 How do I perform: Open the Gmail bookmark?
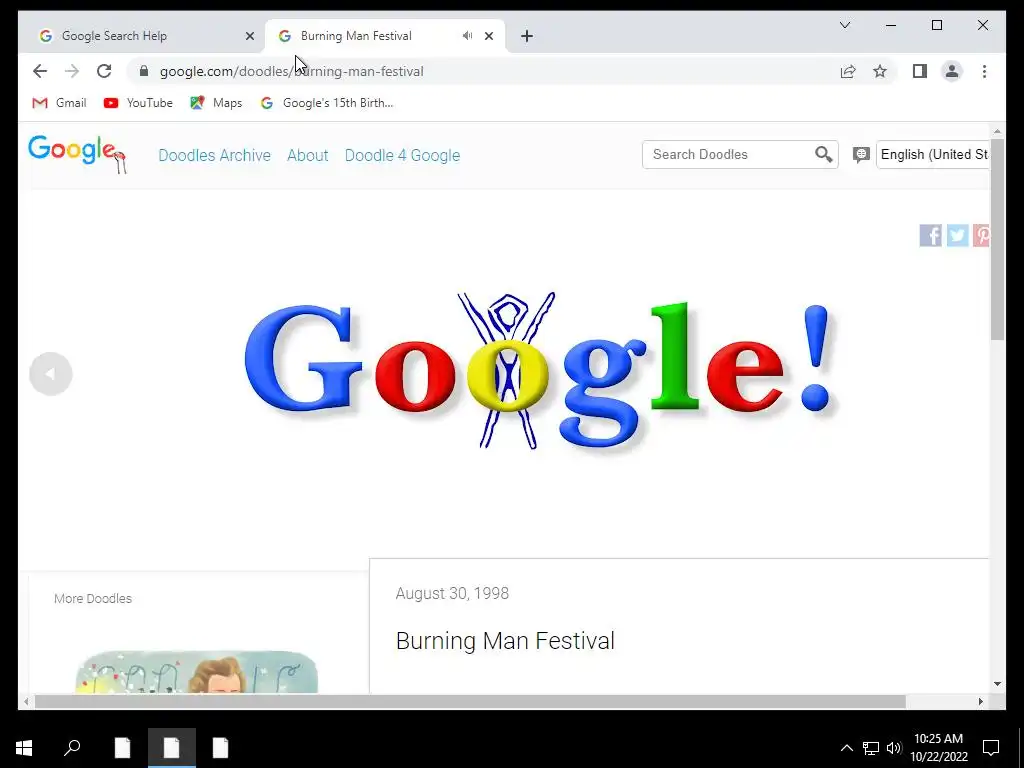click(59, 103)
